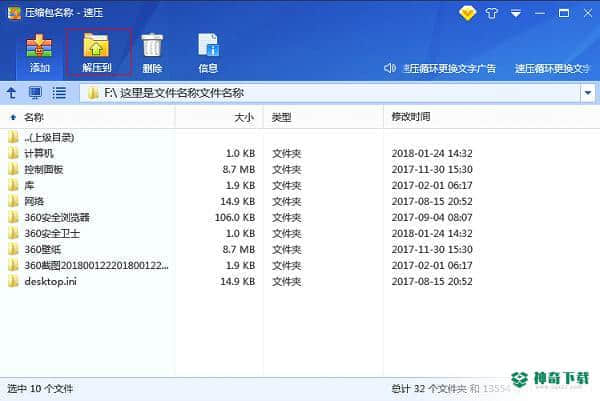The image size is (600, 401).
Task: Click the folder icon of 计算机 row
Action: coord(13,153)
